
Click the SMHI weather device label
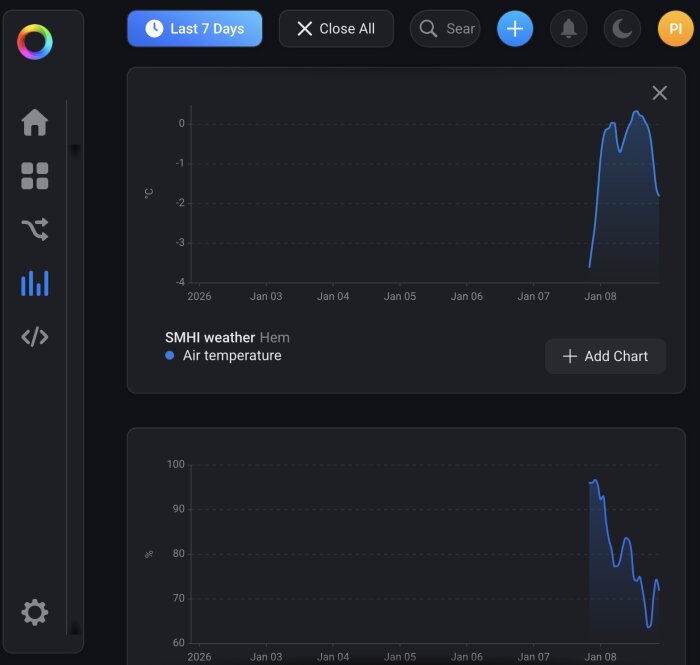(210, 337)
